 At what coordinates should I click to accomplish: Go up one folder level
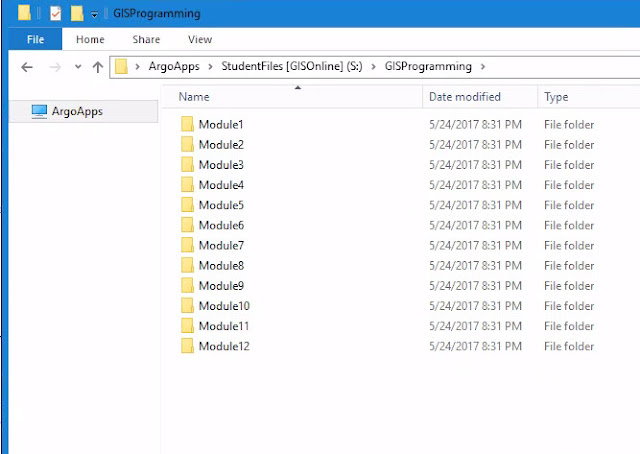(x=98, y=67)
